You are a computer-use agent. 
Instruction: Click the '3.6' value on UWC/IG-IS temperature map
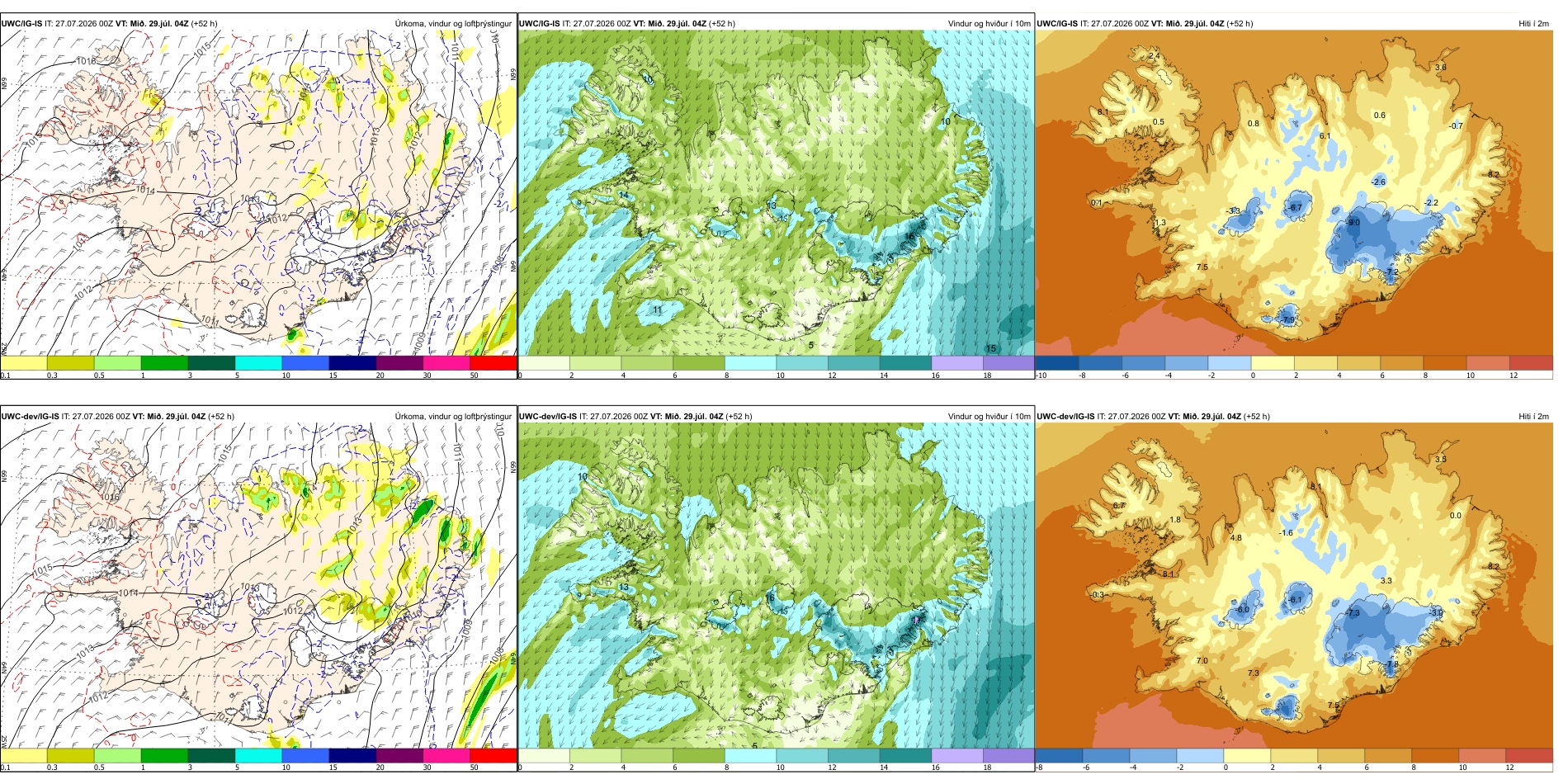click(x=1441, y=68)
